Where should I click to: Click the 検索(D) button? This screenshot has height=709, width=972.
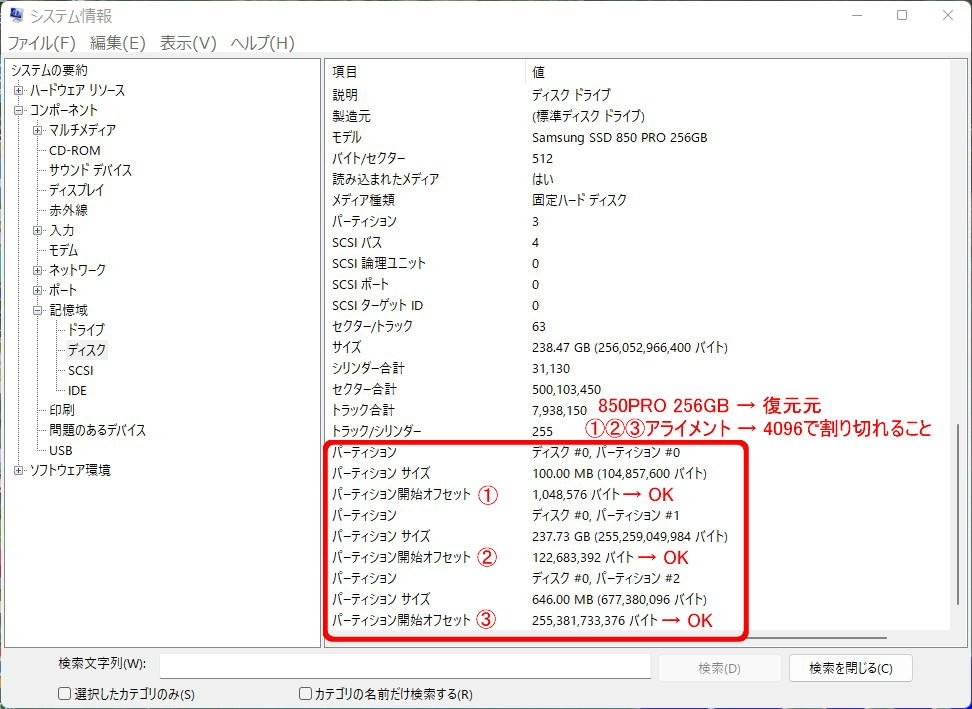tap(719, 668)
